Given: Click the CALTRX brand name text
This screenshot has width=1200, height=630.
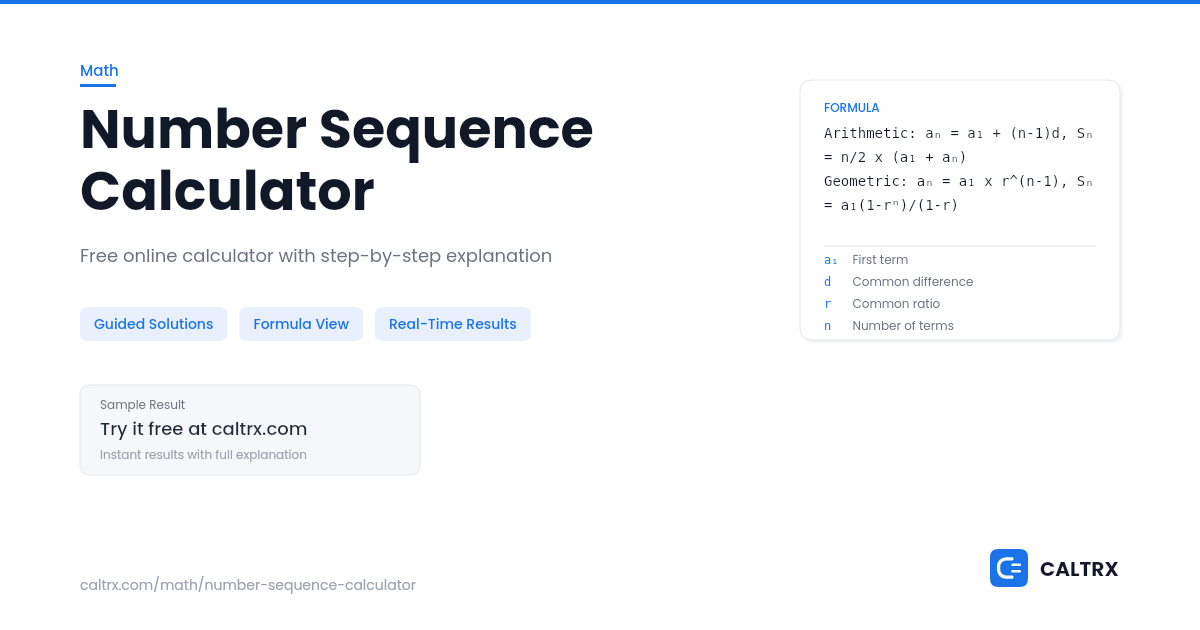Looking at the screenshot, I should coord(1079,569).
